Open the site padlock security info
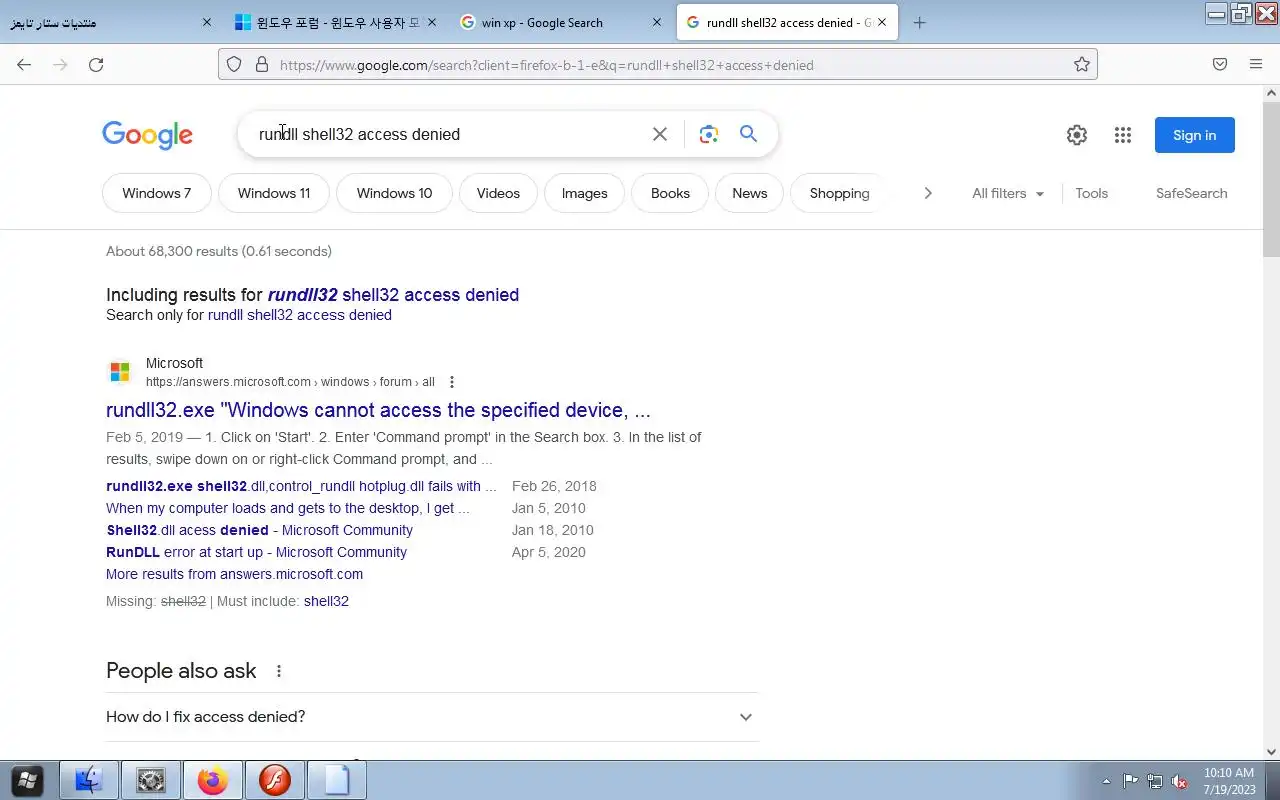This screenshot has width=1280, height=800. click(x=262, y=65)
